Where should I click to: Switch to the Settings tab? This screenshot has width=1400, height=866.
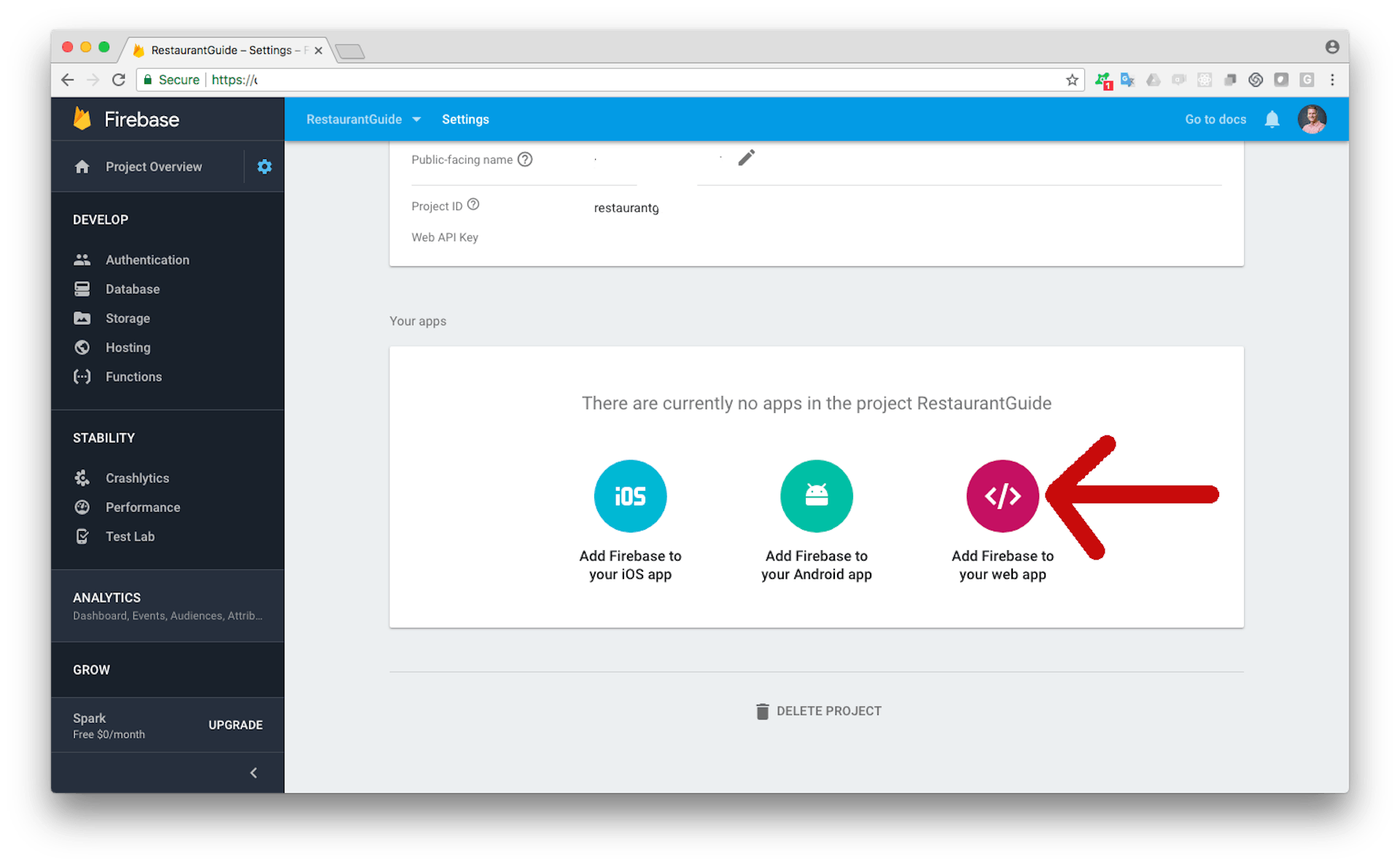click(465, 119)
